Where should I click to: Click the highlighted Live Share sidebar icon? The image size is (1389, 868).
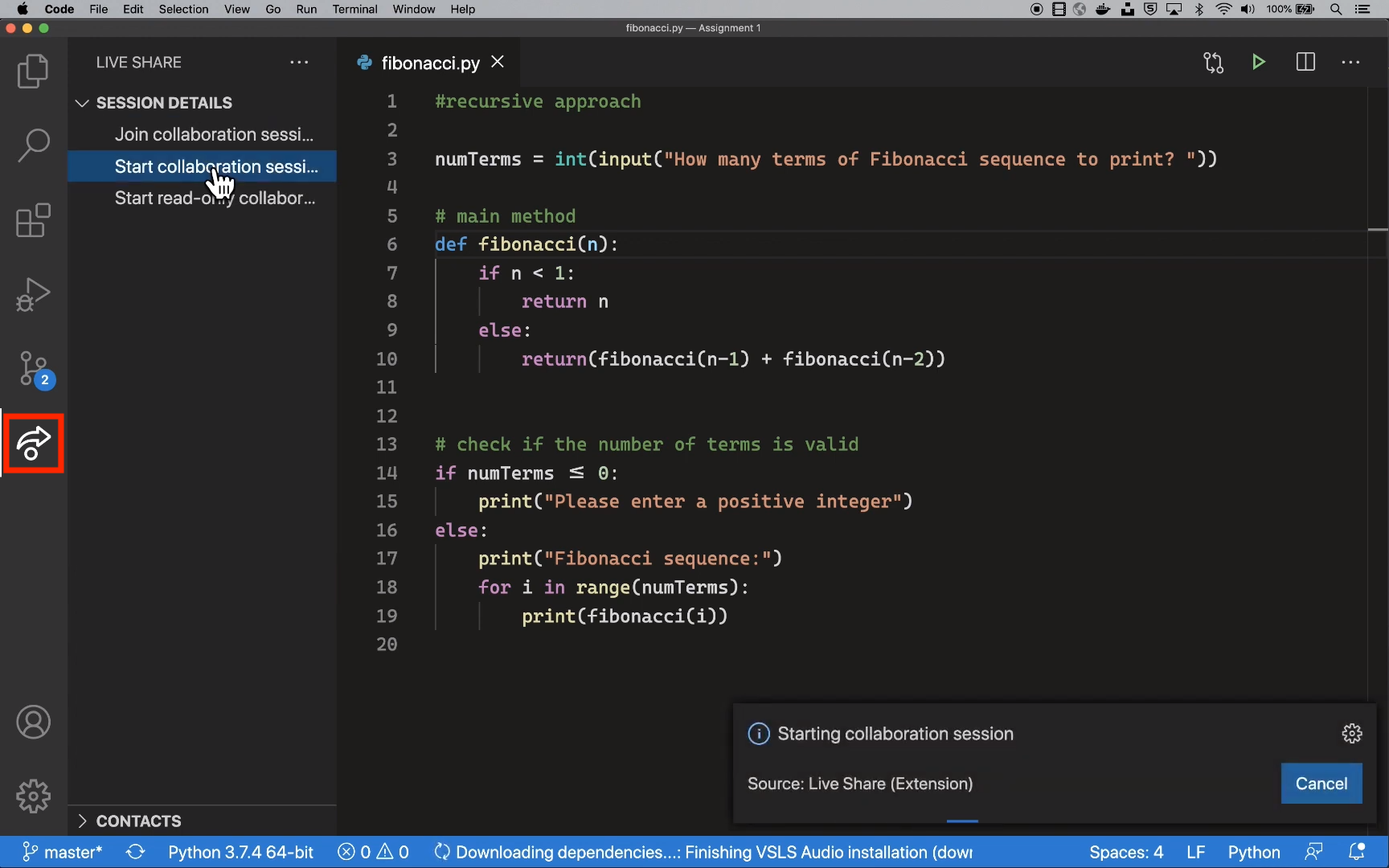(x=33, y=444)
